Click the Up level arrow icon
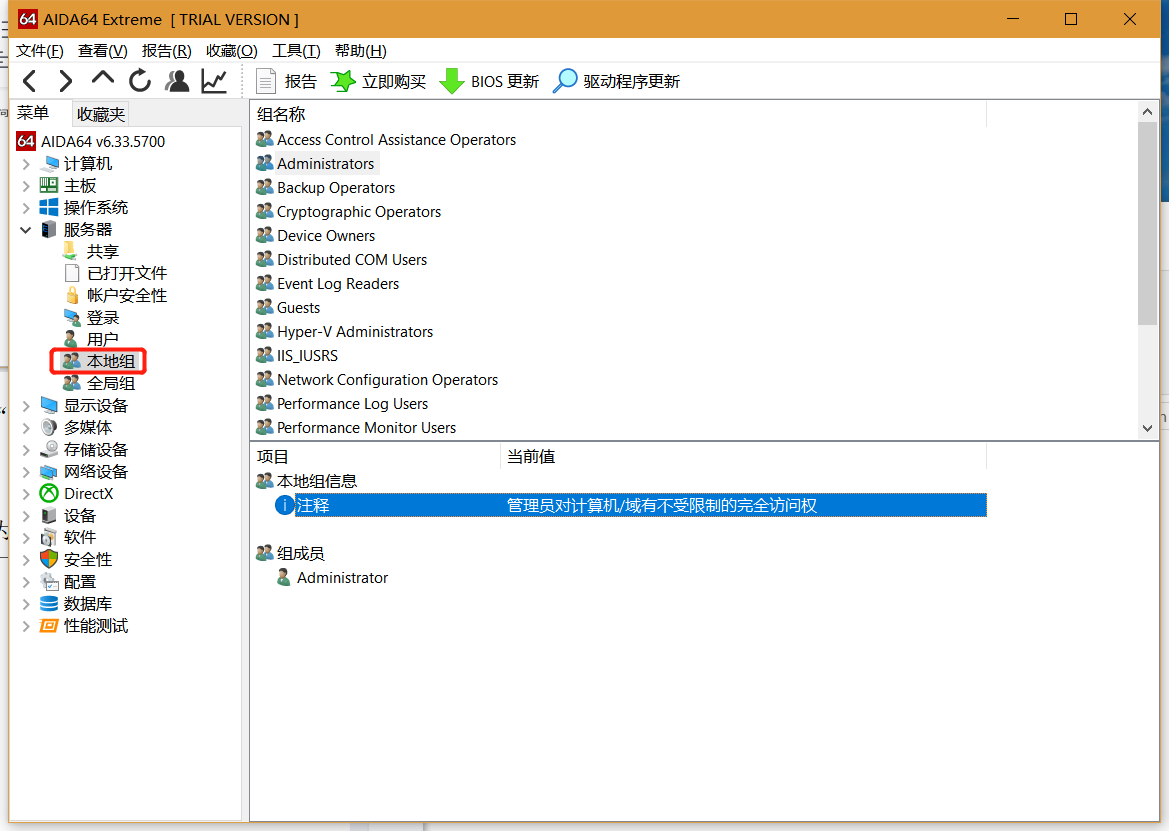The width and height of the screenshot is (1169, 831). point(103,79)
